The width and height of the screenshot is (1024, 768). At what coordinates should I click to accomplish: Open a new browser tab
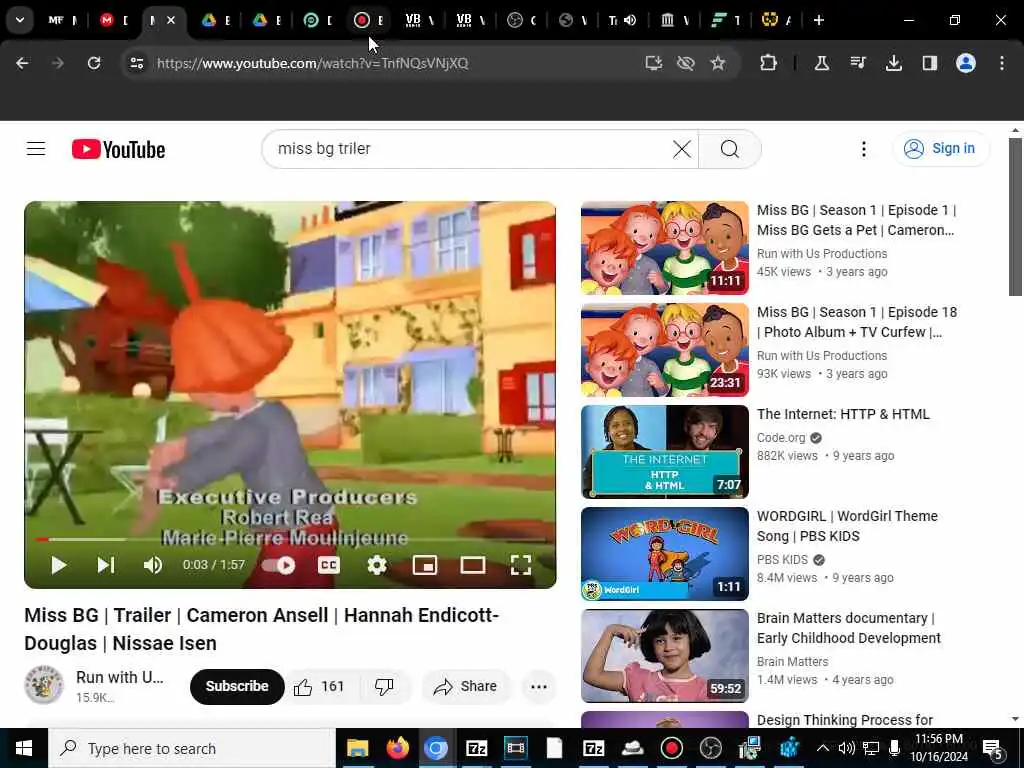(x=818, y=20)
